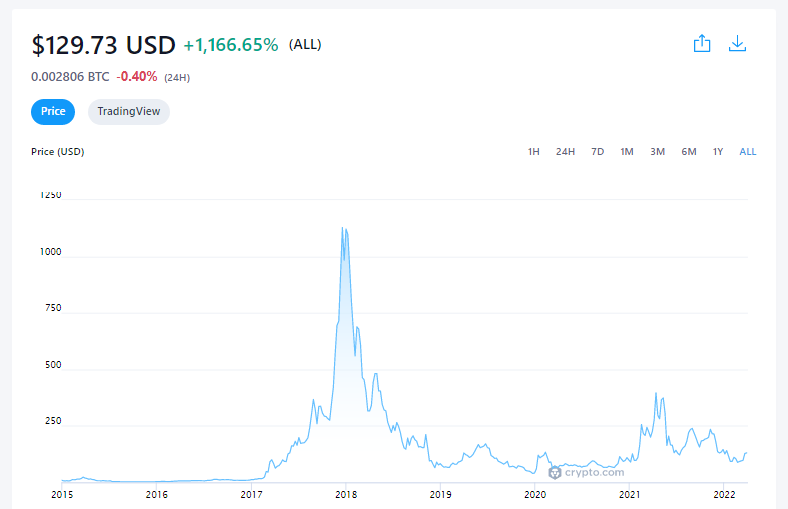Click the download chart data icon
This screenshot has height=509, width=788.
click(737, 44)
